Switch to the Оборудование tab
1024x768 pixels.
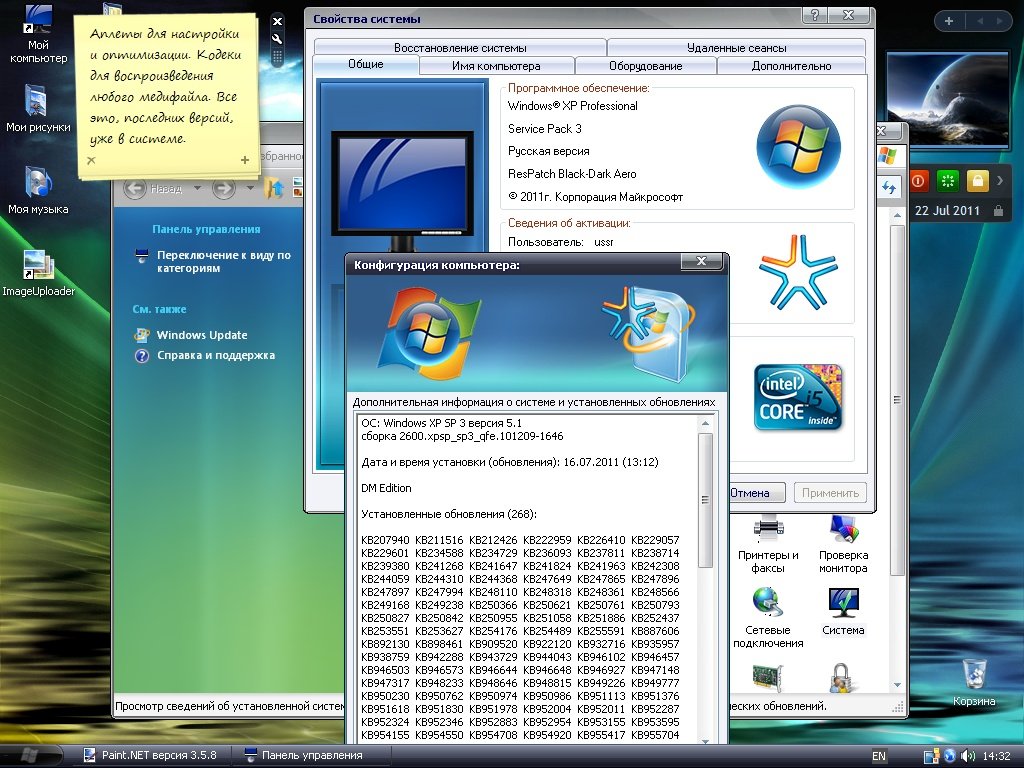(645, 66)
